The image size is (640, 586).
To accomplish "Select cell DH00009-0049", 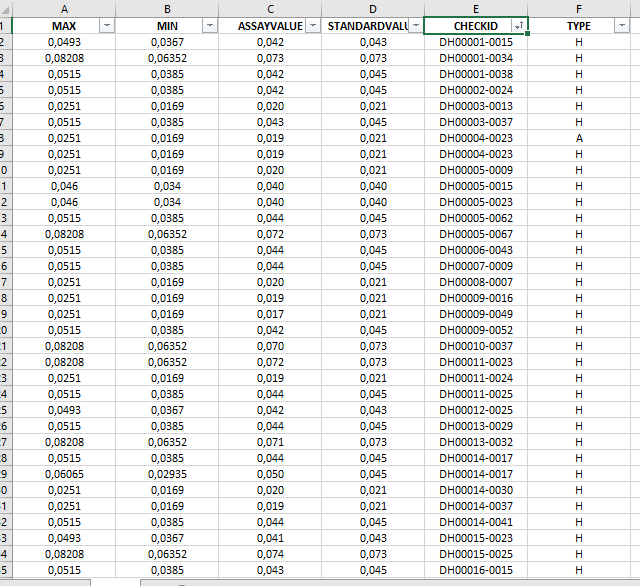I will click(x=476, y=314).
